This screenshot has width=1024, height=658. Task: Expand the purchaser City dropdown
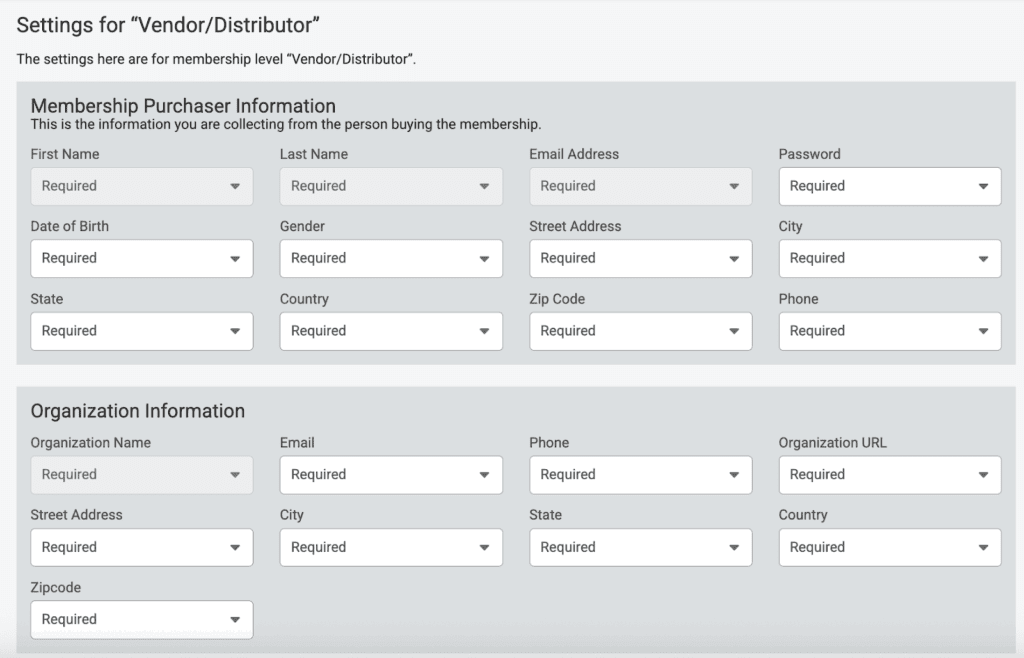889,258
